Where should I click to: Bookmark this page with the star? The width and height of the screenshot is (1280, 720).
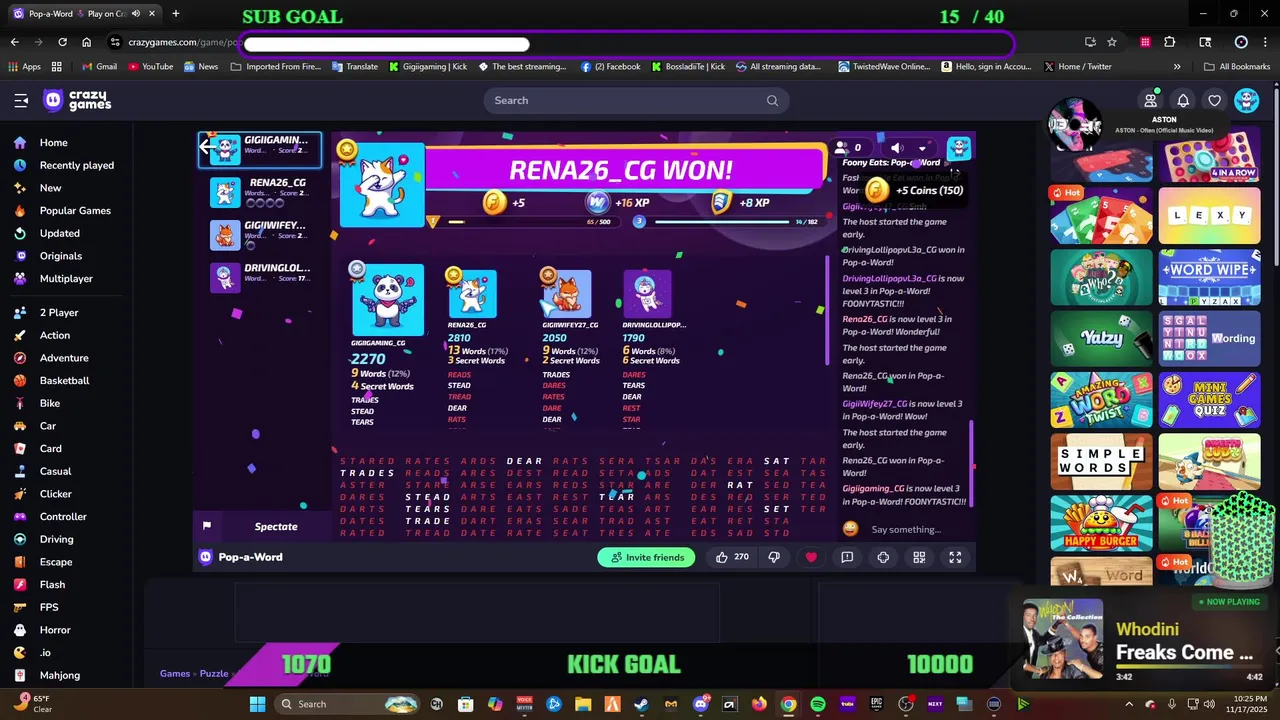(1112, 42)
